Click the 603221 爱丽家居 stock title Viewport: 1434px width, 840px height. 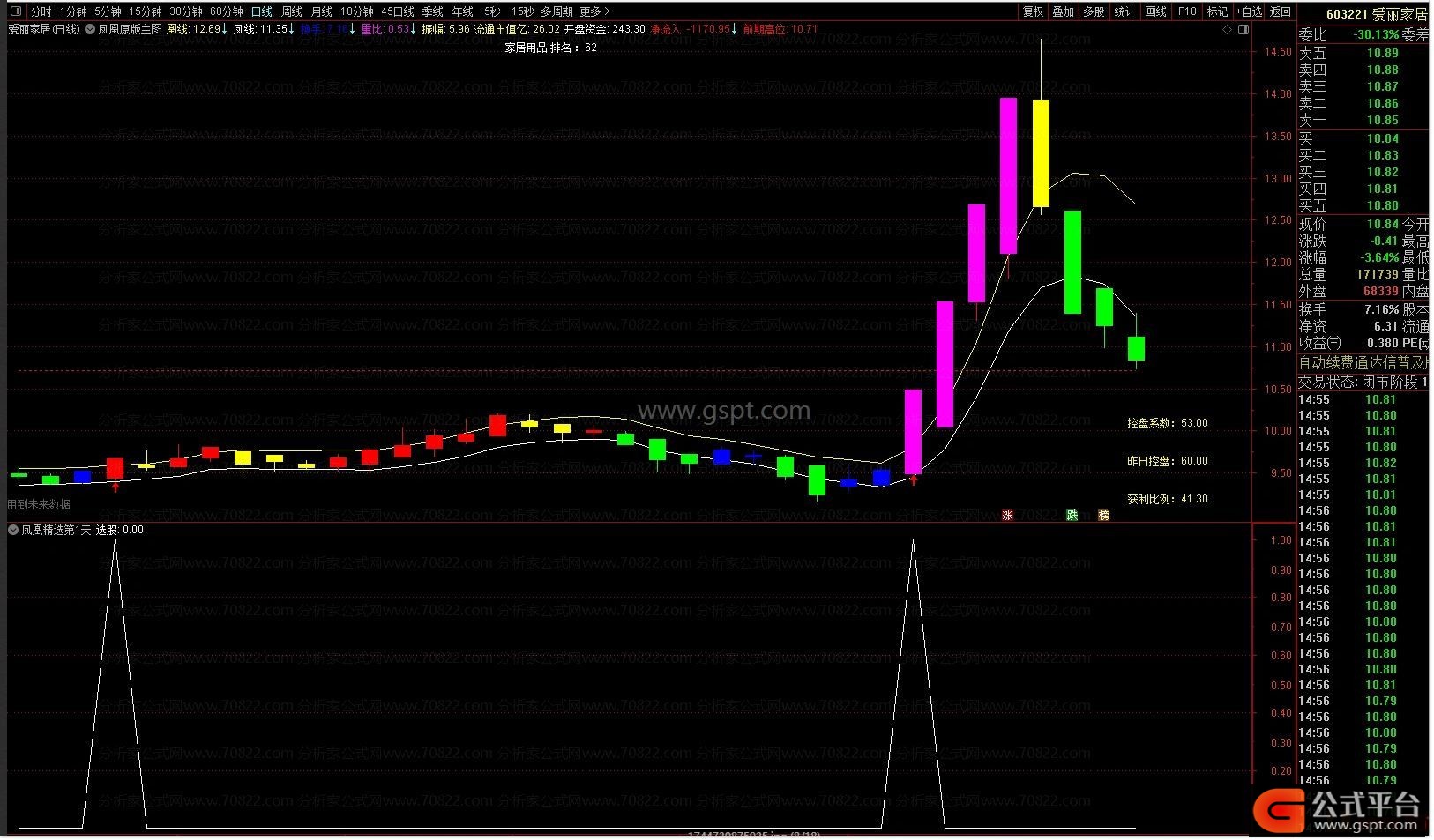(1376, 14)
